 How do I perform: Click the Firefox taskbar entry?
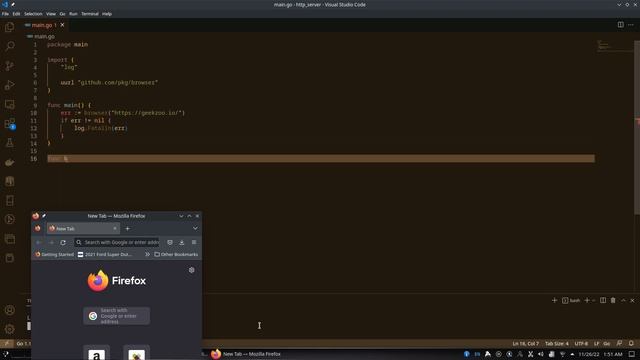point(246,354)
